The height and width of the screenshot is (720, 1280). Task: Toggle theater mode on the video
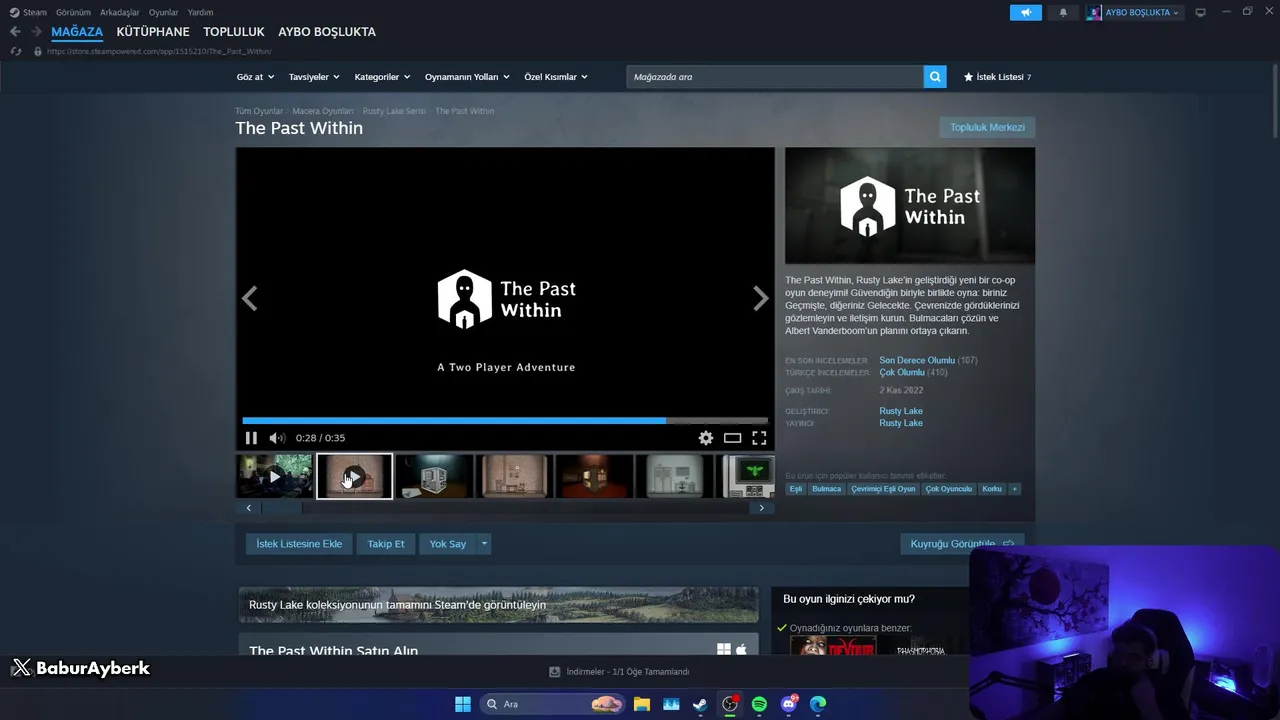click(733, 438)
